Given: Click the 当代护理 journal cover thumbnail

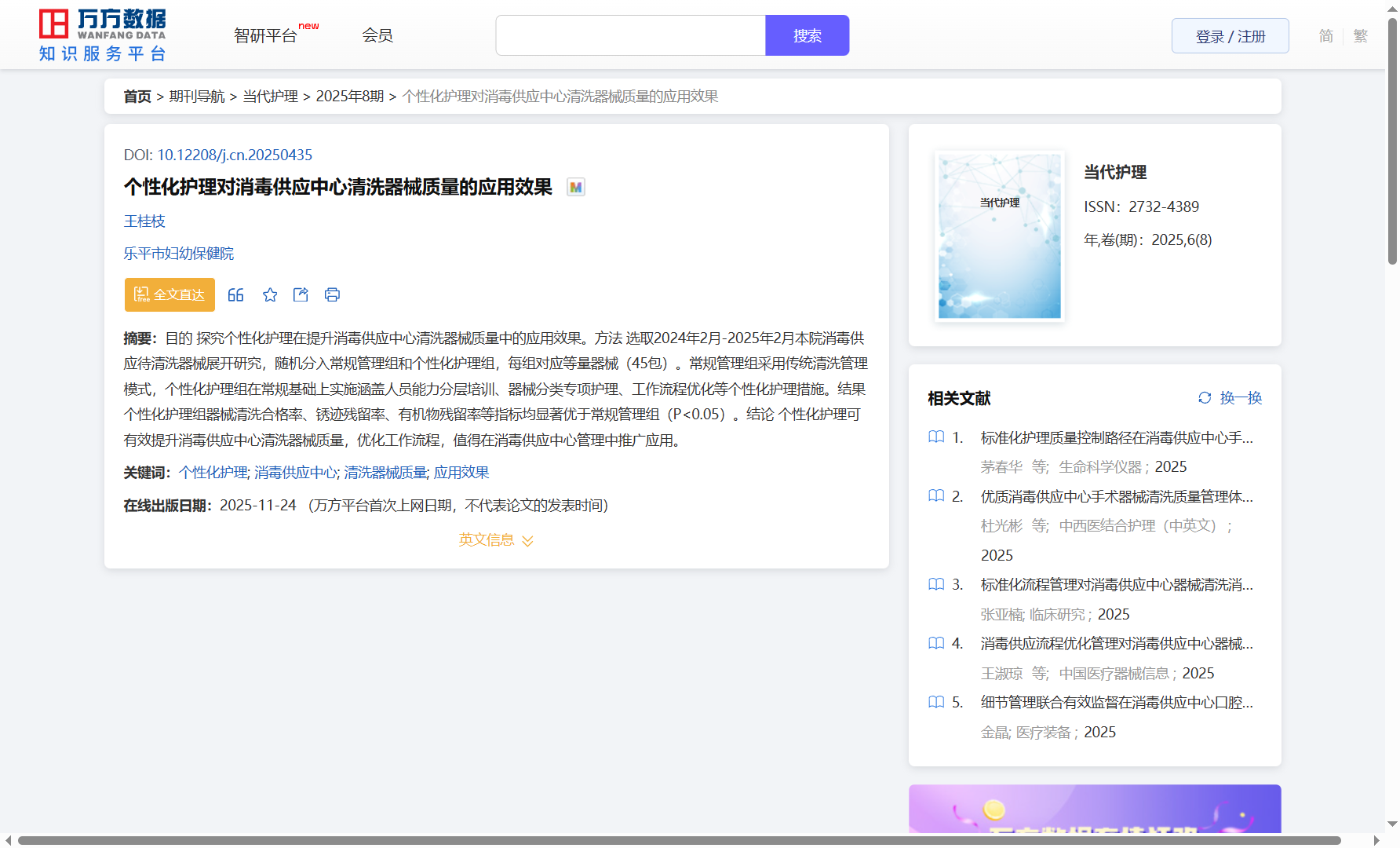Looking at the screenshot, I should pyautogui.click(x=999, y=236).
